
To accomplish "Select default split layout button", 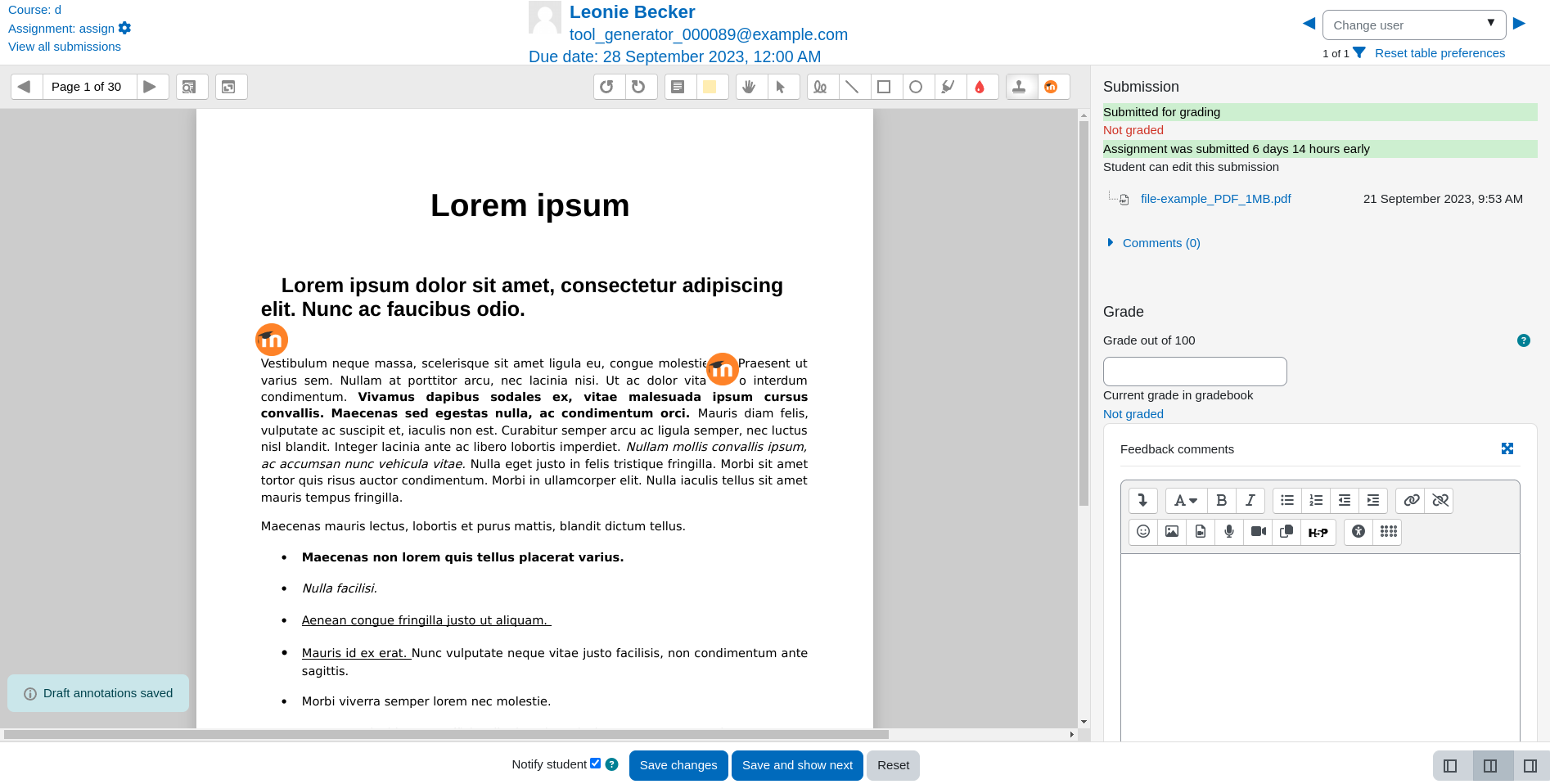I will 1491,766.
